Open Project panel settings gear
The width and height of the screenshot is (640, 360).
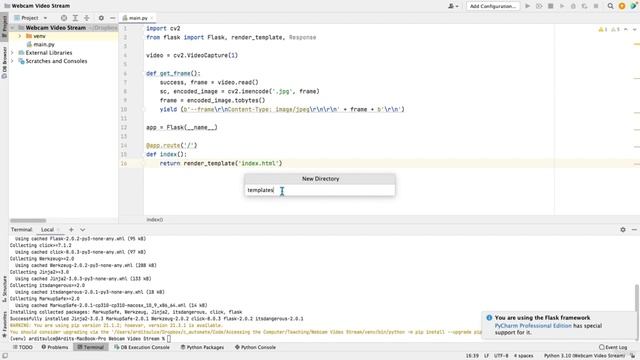[x=101, y=18]
